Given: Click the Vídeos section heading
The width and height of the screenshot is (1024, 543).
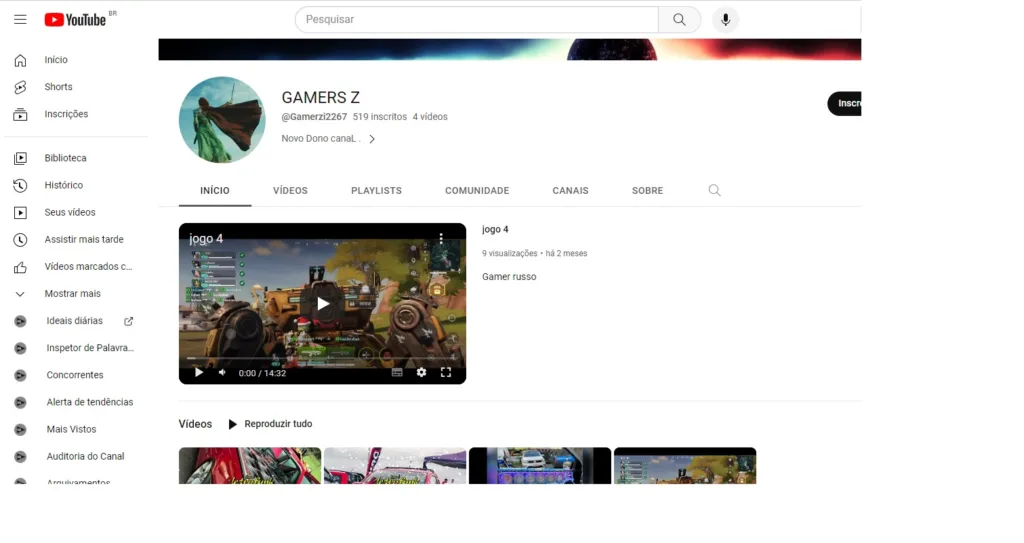Looking at the screenshot, I should (195, 424).
